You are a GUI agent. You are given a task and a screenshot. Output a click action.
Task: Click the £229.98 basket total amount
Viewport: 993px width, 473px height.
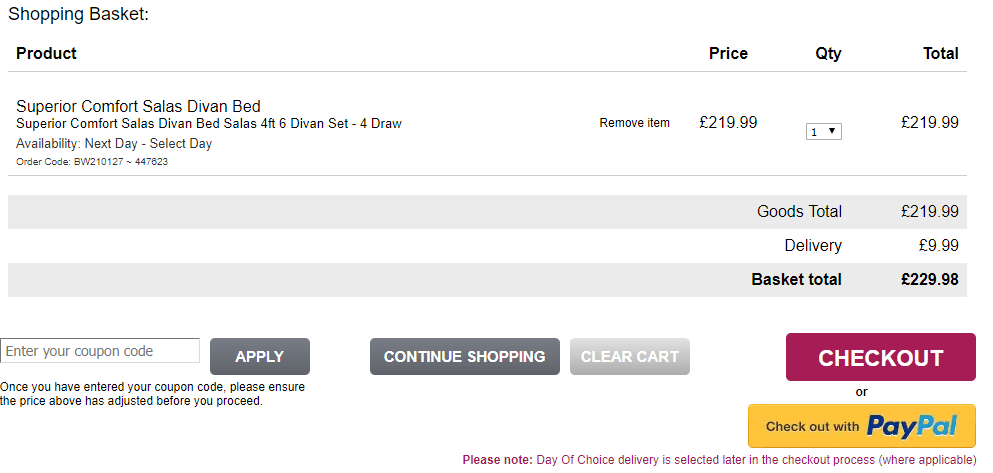(930, 279)
